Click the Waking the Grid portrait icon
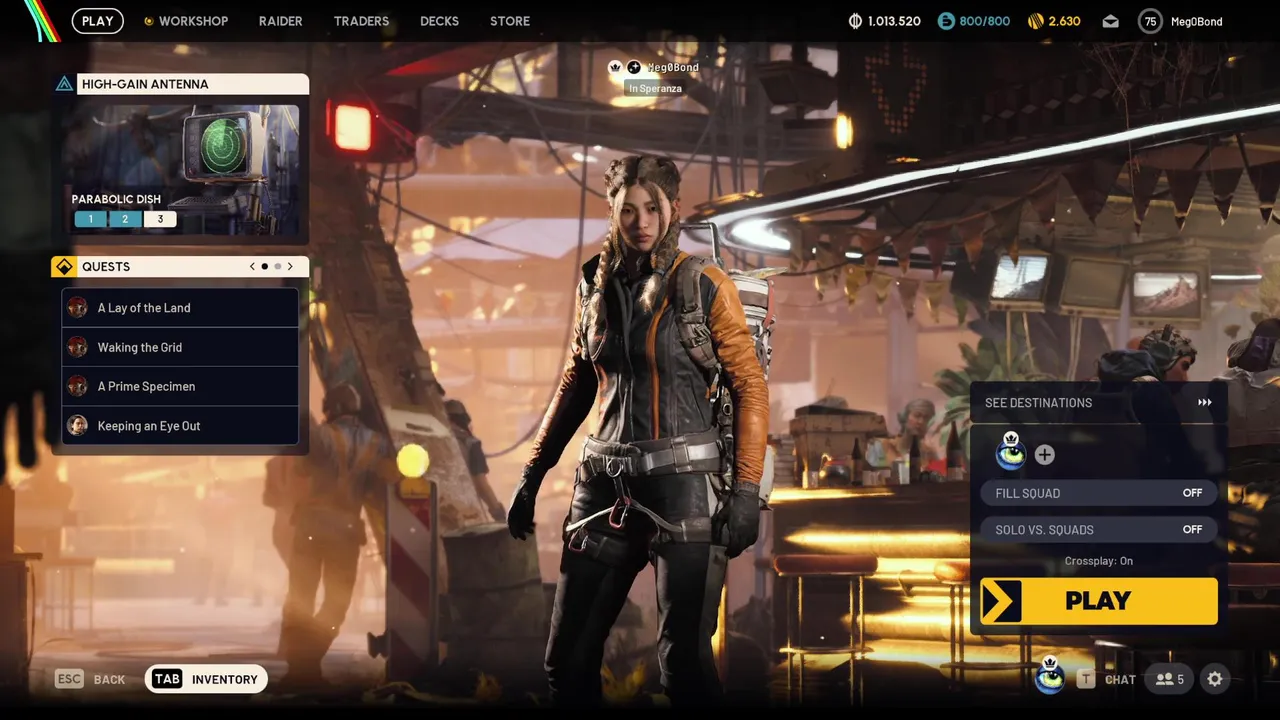Viewport: 1280px width, 720px height. click(77, 347)
